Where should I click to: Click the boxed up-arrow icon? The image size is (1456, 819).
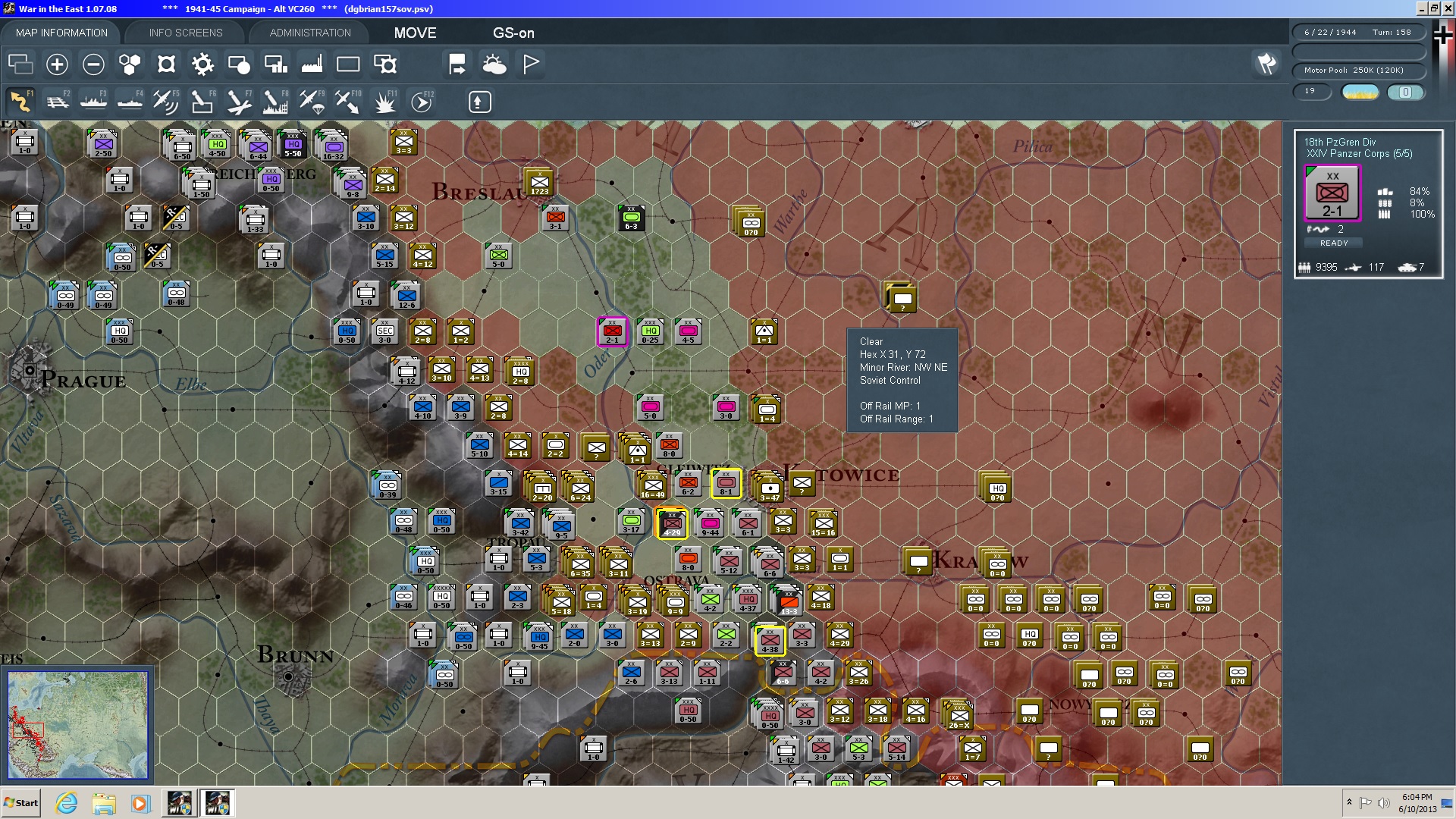[479, 102]
